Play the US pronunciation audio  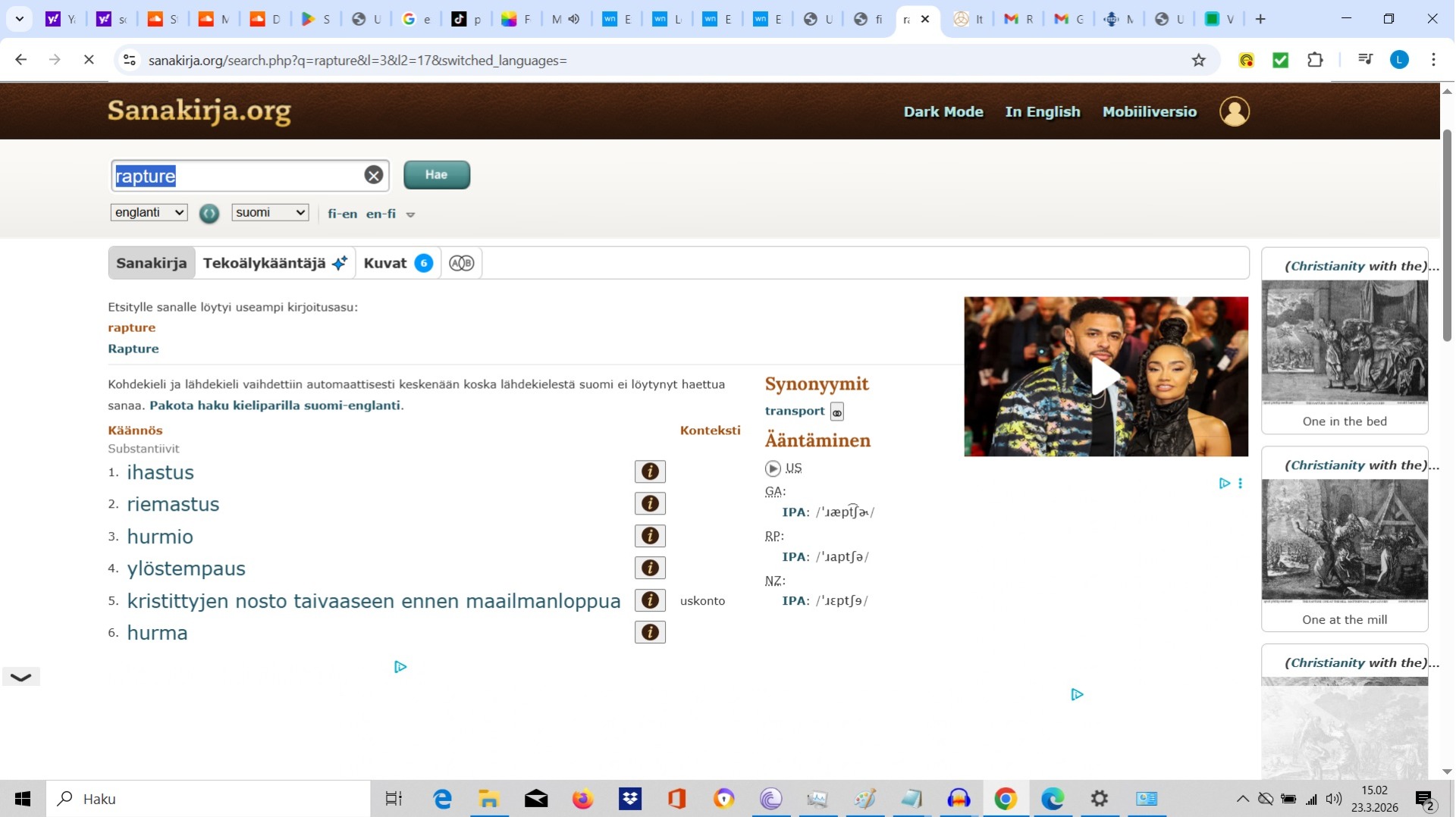(773, 468)
